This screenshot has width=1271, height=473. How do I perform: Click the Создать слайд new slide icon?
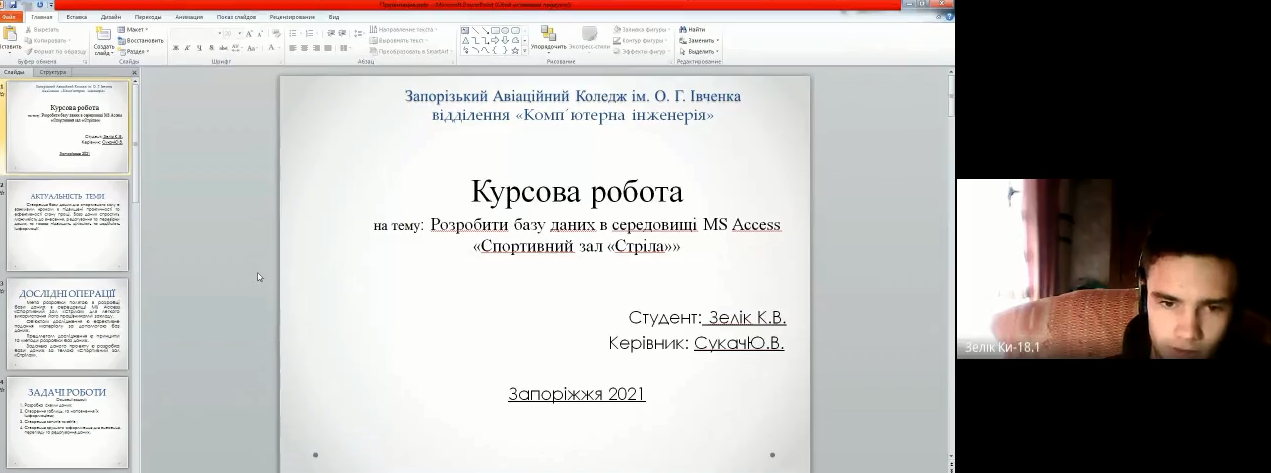pyautogui.click(x=104, y=35)
